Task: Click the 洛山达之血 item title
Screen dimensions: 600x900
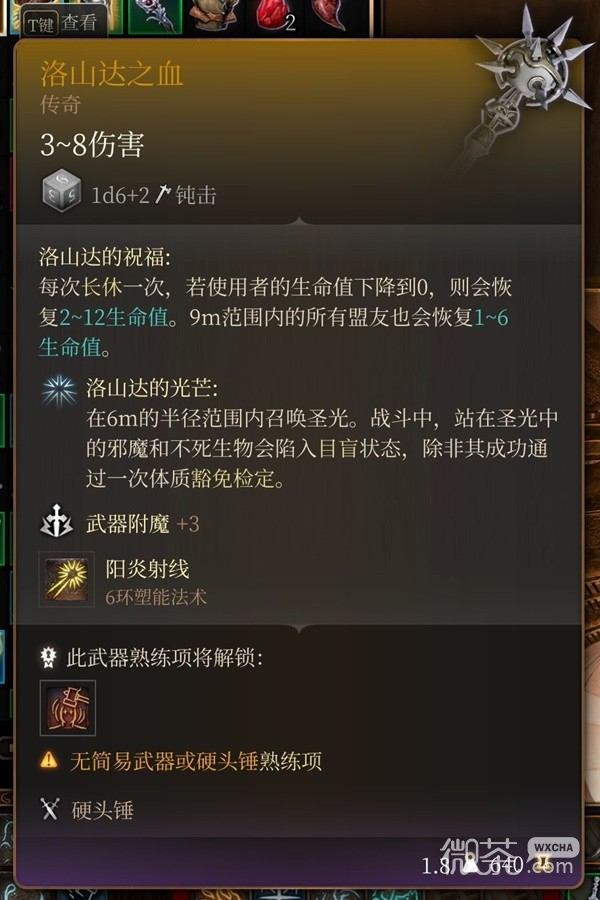Action: [111, 73]
